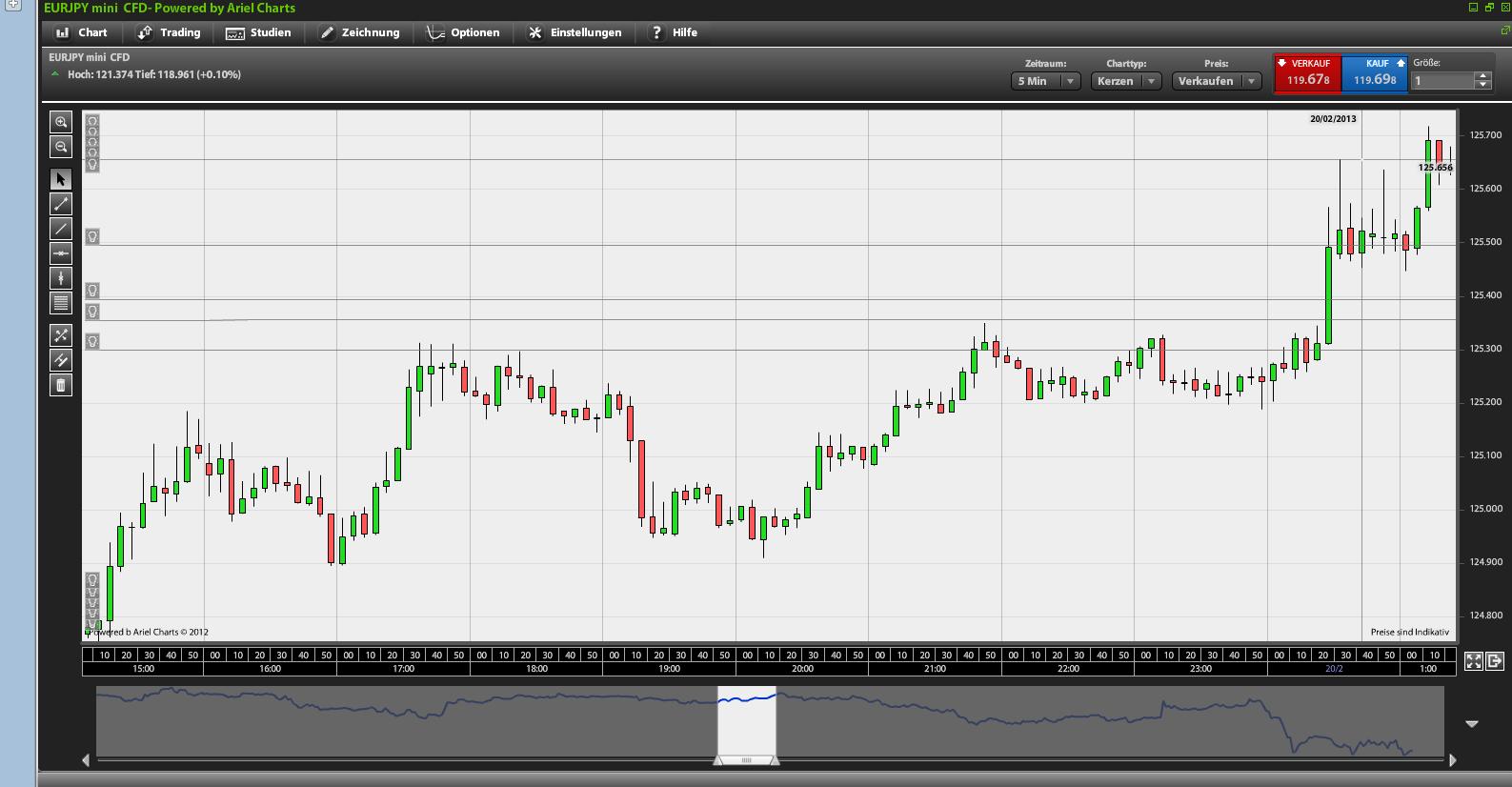
Task: Click the expand chart to fullscreen icon
Action: (x=1473, y=661)
